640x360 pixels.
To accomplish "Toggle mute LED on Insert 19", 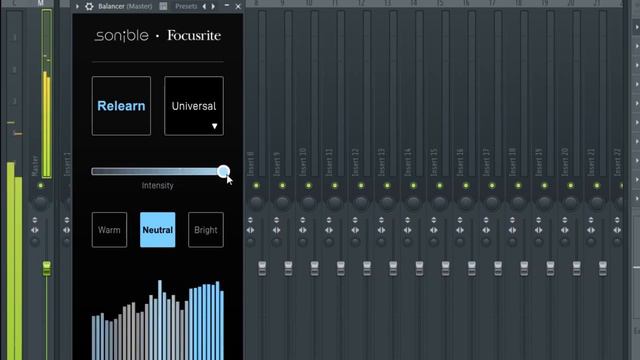I will tap(544, 186).
